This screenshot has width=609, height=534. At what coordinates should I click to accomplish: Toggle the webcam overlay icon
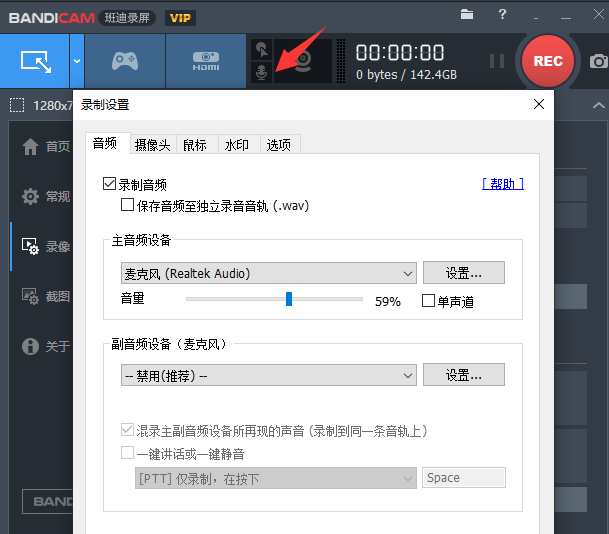click(303, 61)
